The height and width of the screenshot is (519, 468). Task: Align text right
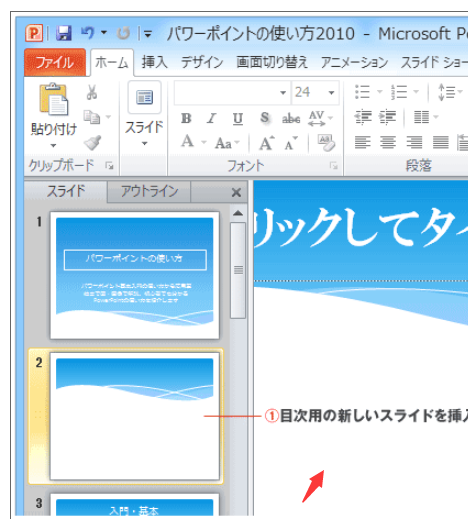(x=414, y=142)
